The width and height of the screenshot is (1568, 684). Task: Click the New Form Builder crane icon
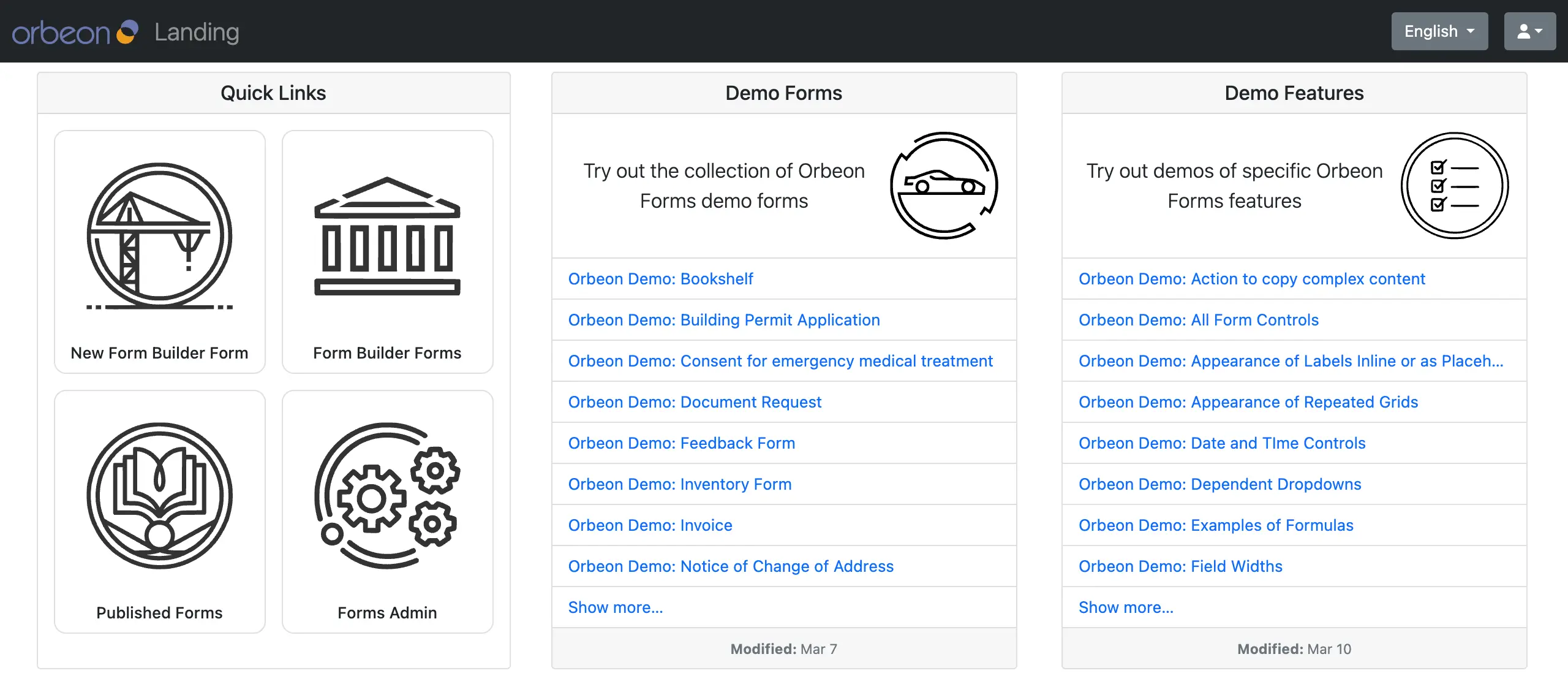click(159, 237)
